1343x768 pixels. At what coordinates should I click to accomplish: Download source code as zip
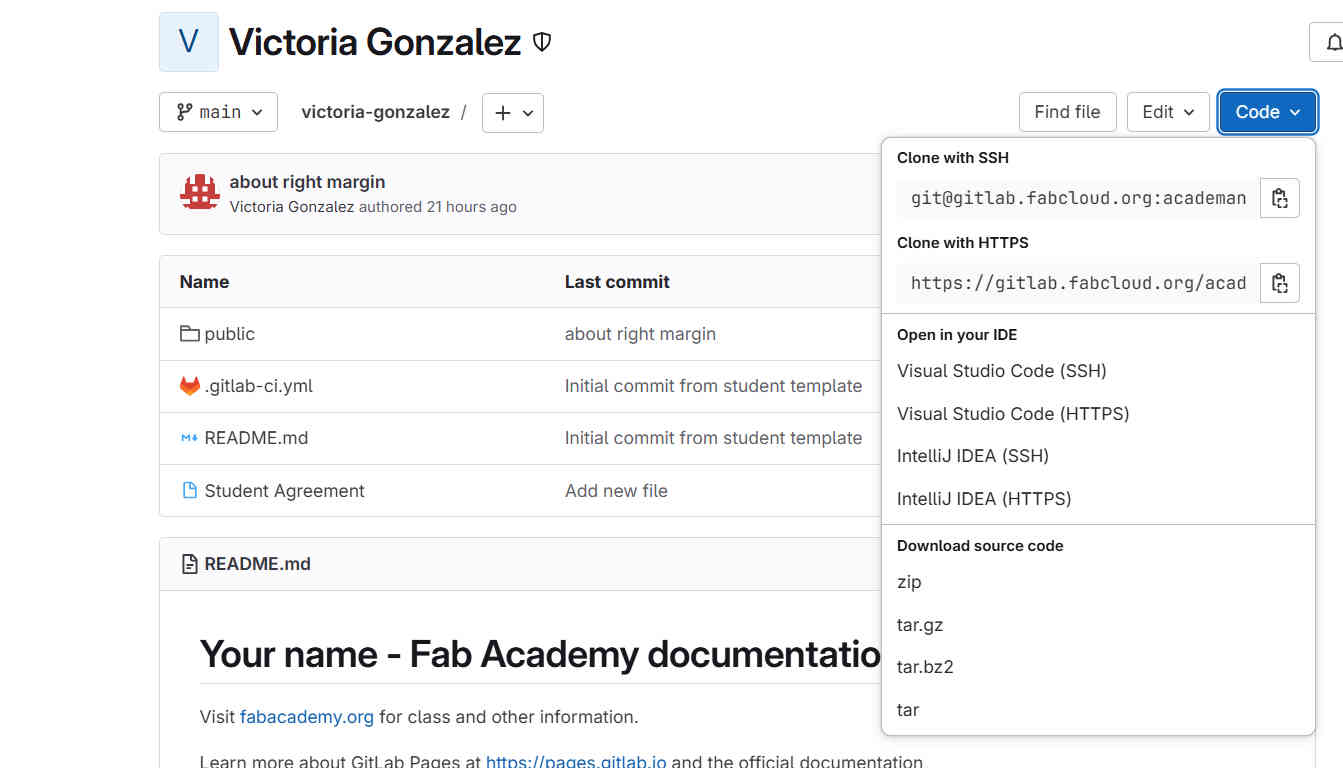[909, 582]
